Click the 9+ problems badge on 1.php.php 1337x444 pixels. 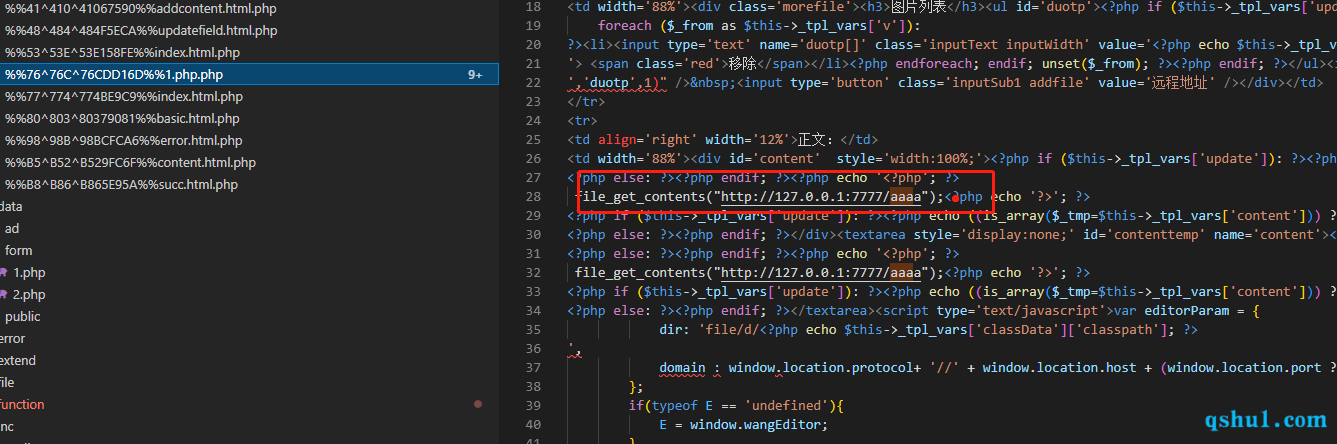tap(475, 75)
